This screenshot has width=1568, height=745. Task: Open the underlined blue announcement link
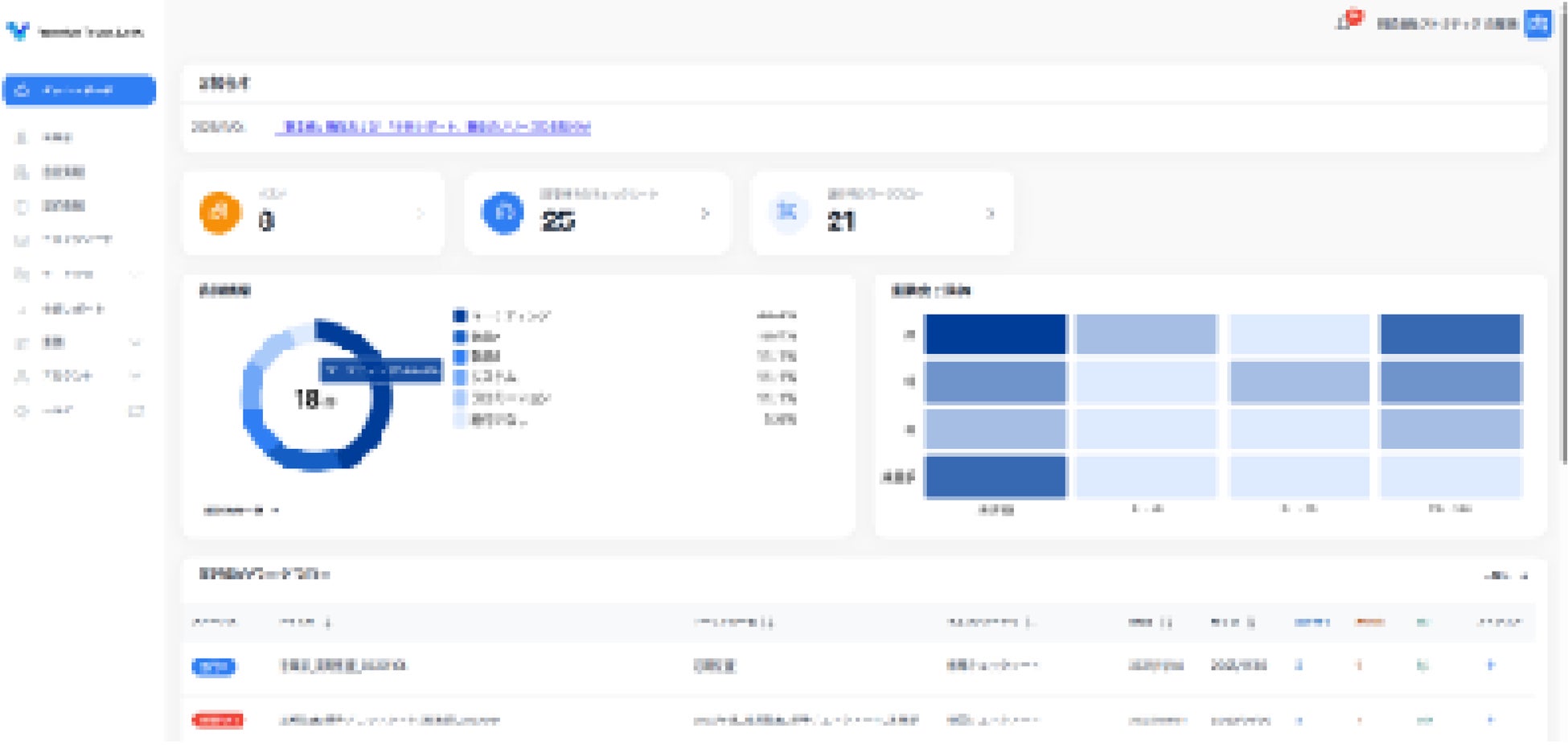coord(433,127)
